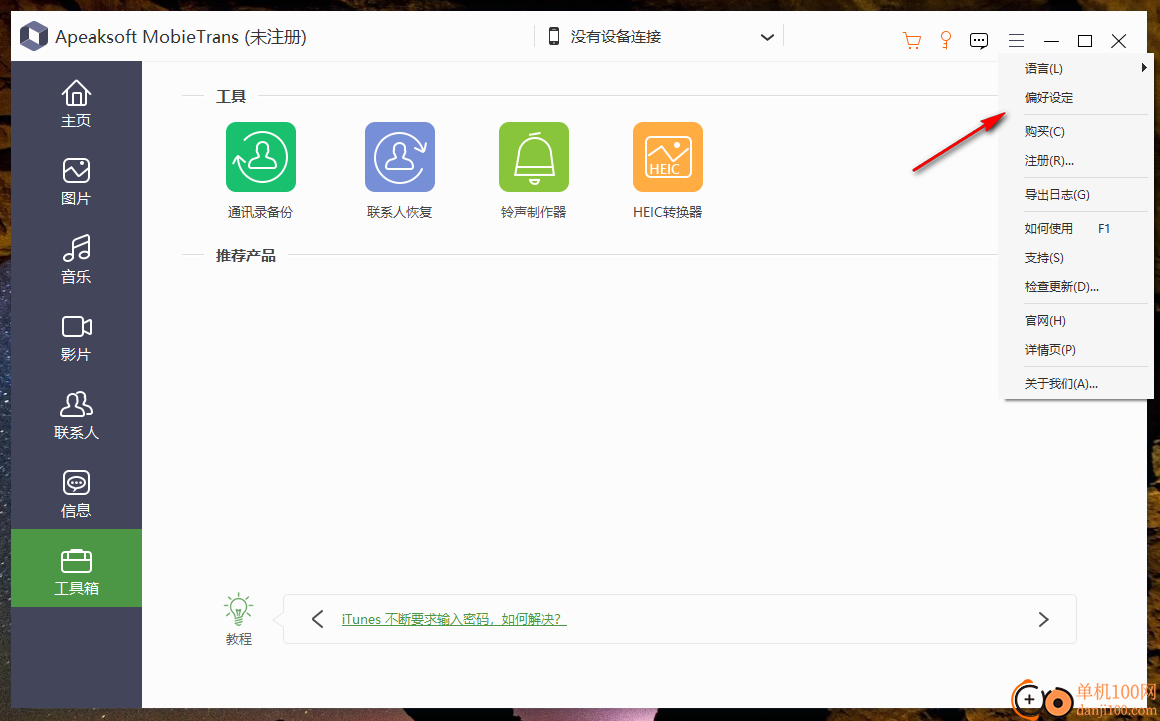The height and width of the screenshot is (721, 1160).
Task: Open 官网(H) official site entry
Action: click(1076, 320)
